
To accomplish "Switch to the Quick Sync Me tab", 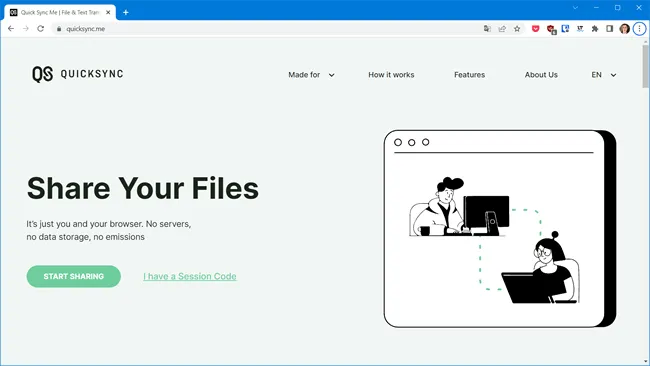I will click(60, 12).
